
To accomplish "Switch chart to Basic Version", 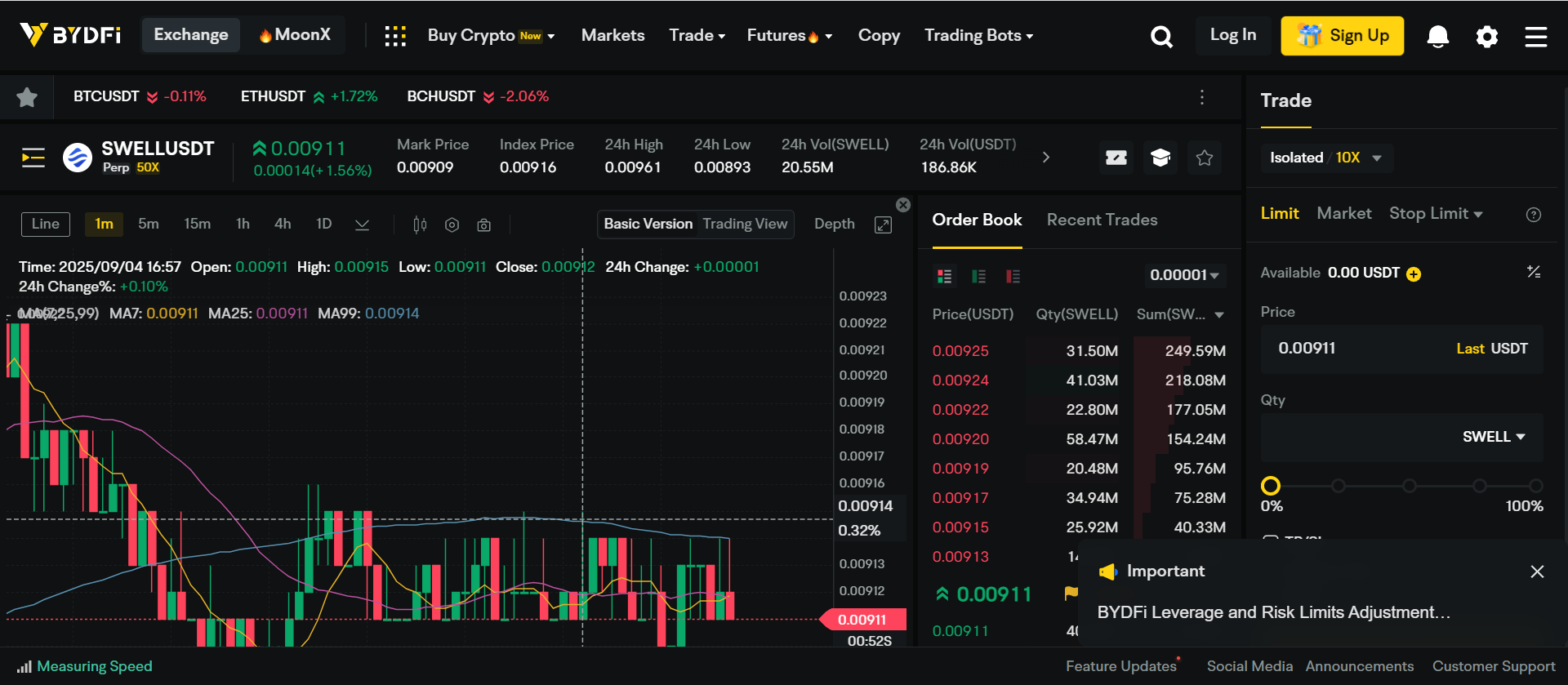I will point(648,224).
